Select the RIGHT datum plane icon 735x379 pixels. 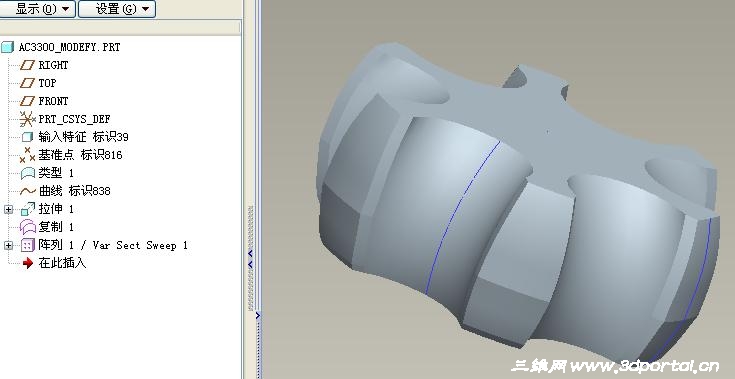point(27,65)
